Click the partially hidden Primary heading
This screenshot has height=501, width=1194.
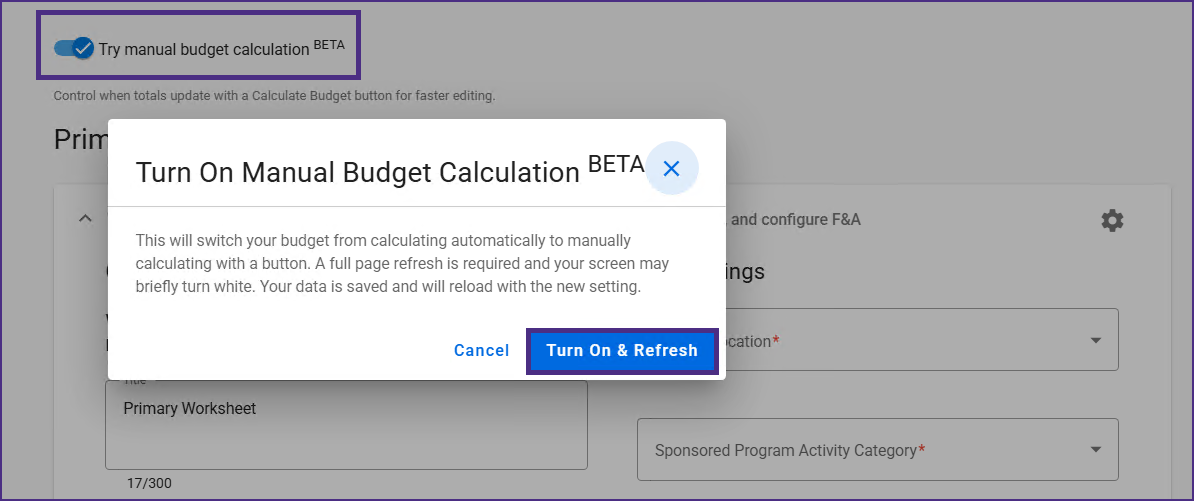pos(80,140)
